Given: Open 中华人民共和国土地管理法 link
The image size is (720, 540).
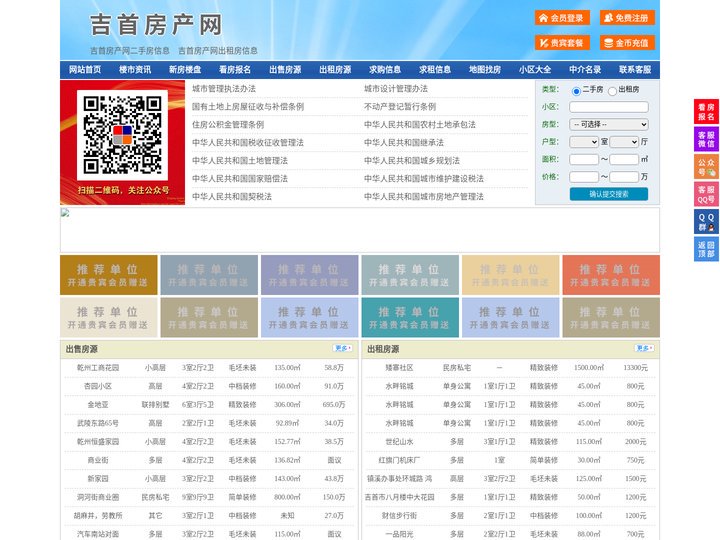Looking at the screenshot, I should (240, 160).
